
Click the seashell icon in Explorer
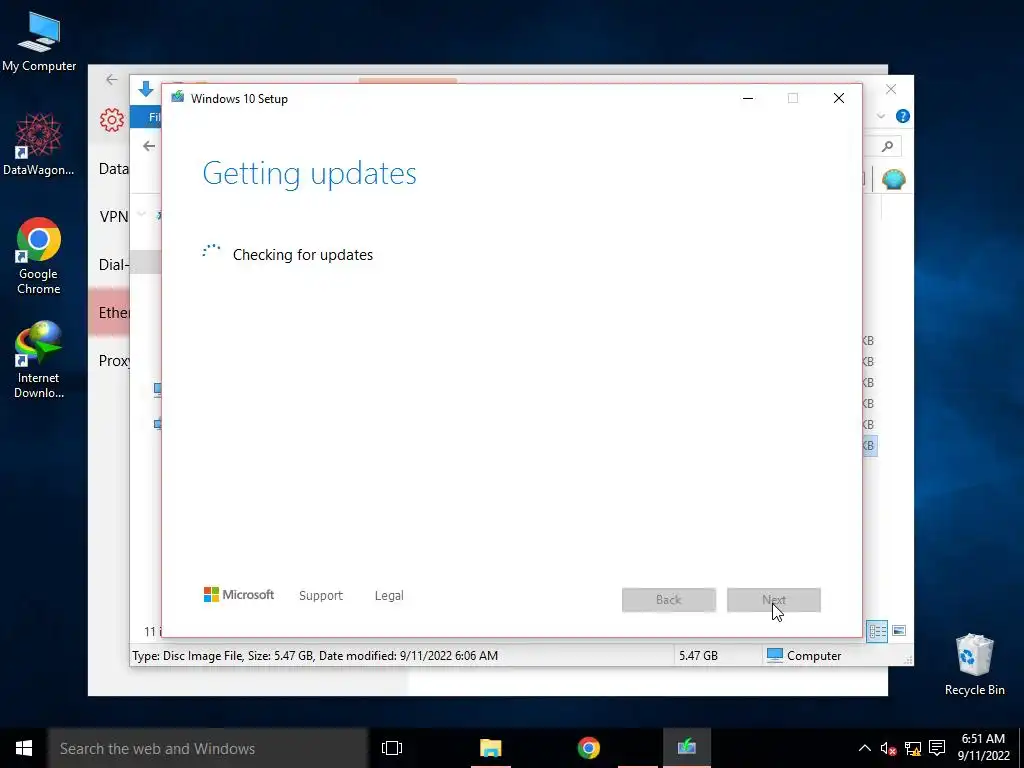[x=893, y=179]
